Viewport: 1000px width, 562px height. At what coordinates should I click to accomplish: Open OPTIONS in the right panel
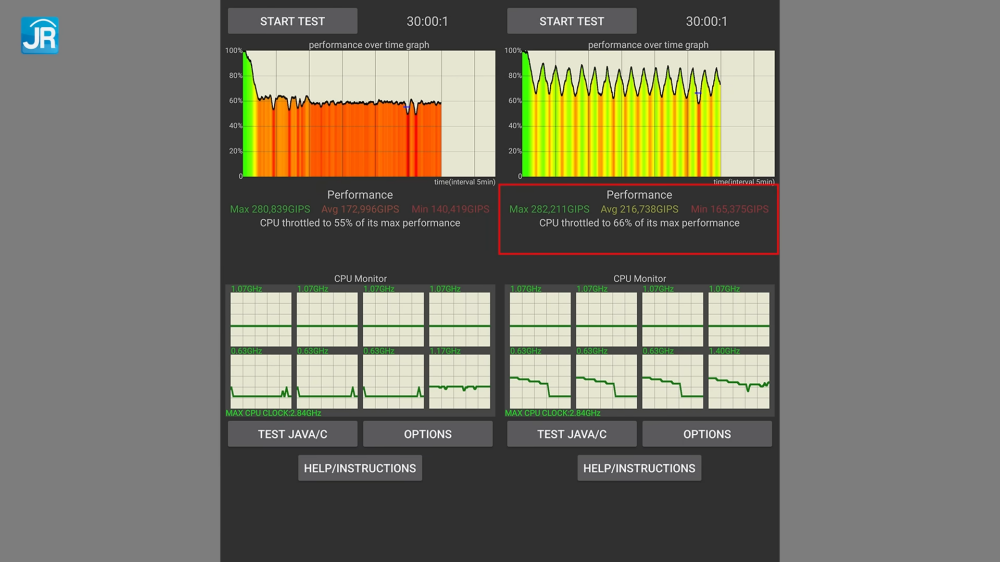pos(707,434)
